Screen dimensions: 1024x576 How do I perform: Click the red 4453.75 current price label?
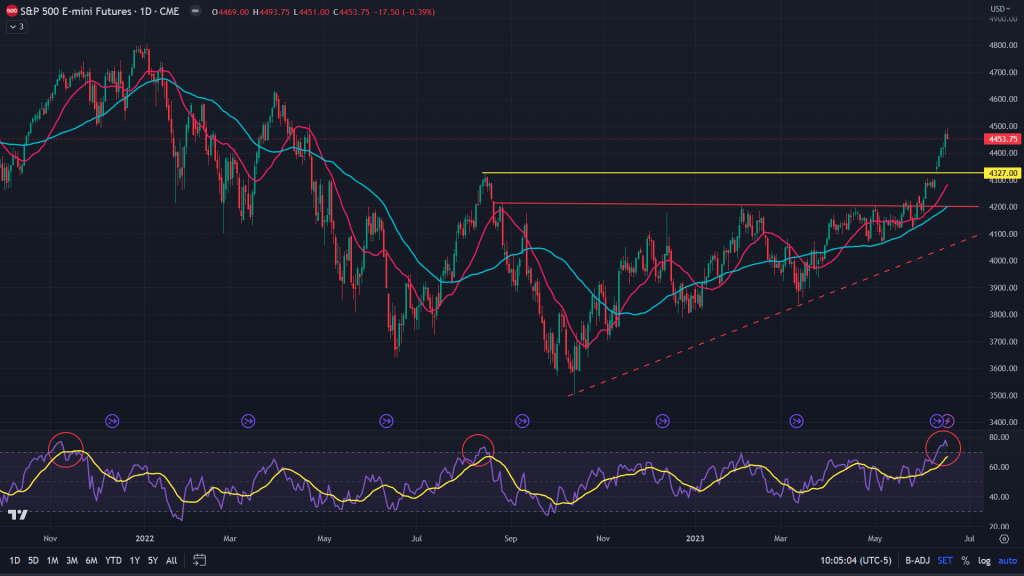coord(1001,139)
